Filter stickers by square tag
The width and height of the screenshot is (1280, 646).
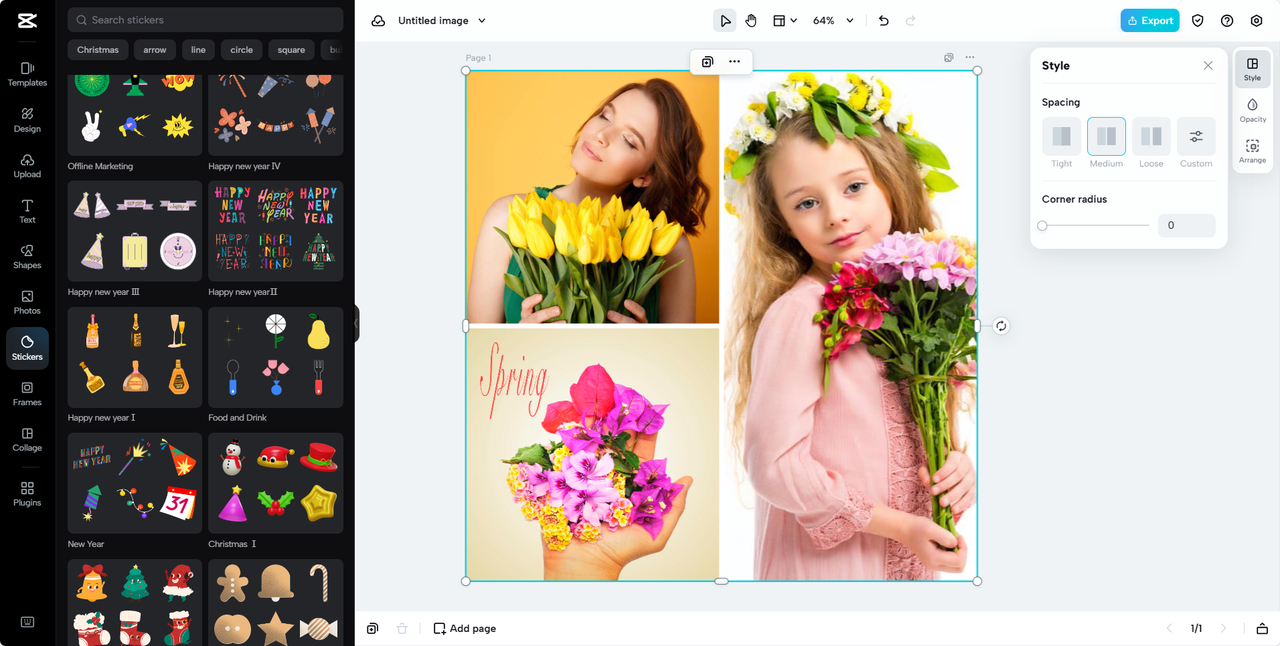[291, 50]
